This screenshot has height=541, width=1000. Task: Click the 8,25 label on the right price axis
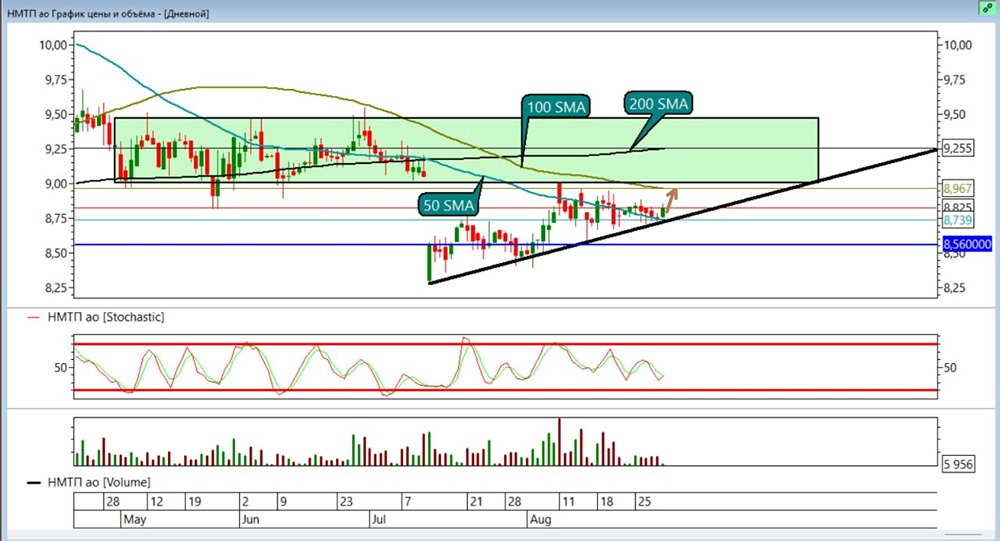(x=953, y=288)
